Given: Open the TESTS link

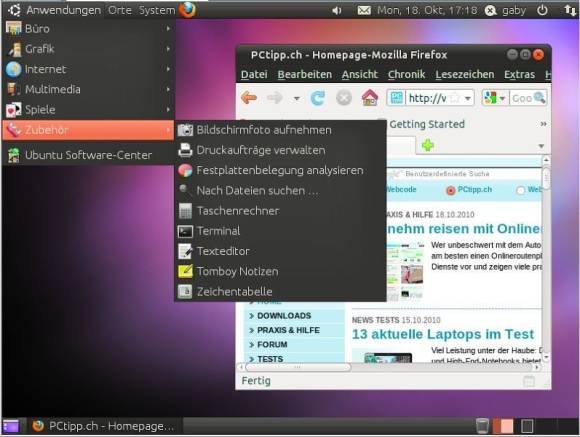Looking at the screenshot, I should point(270,359).
